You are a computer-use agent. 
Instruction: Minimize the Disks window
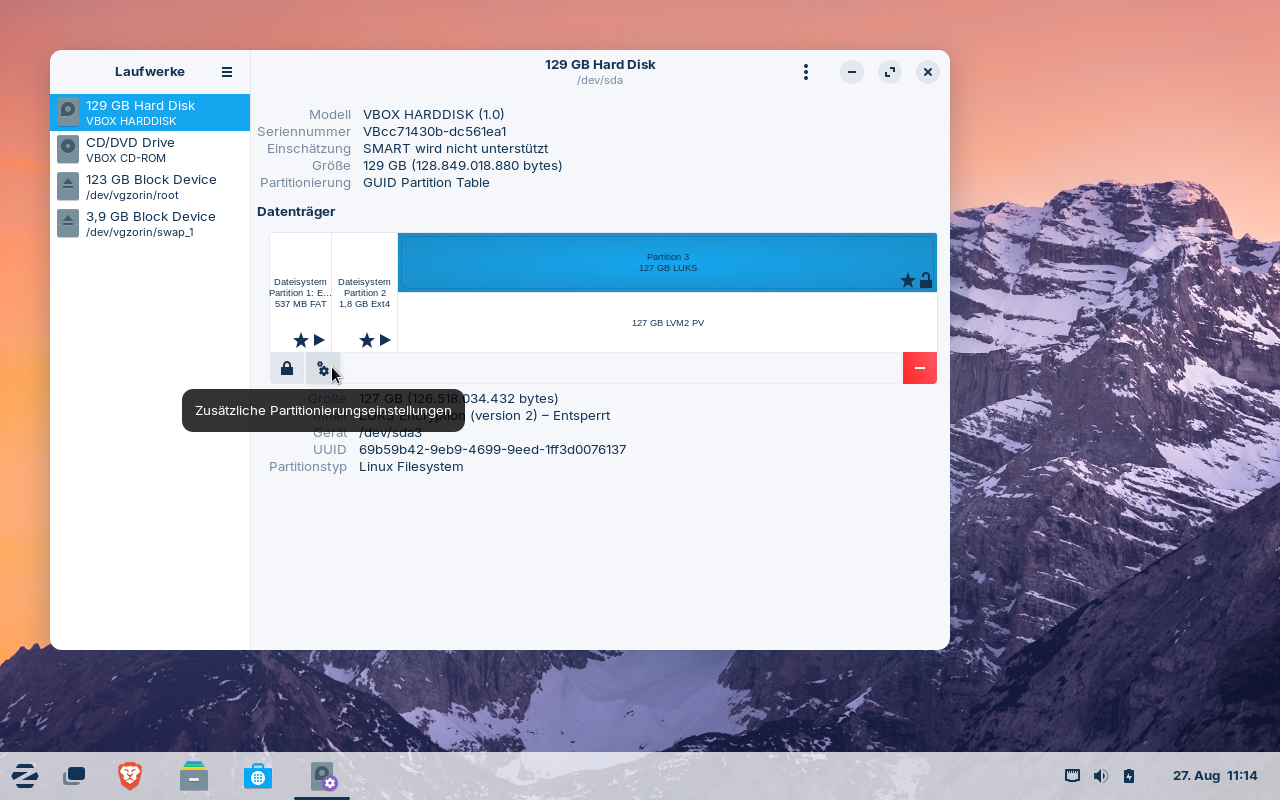coord(851,72)
